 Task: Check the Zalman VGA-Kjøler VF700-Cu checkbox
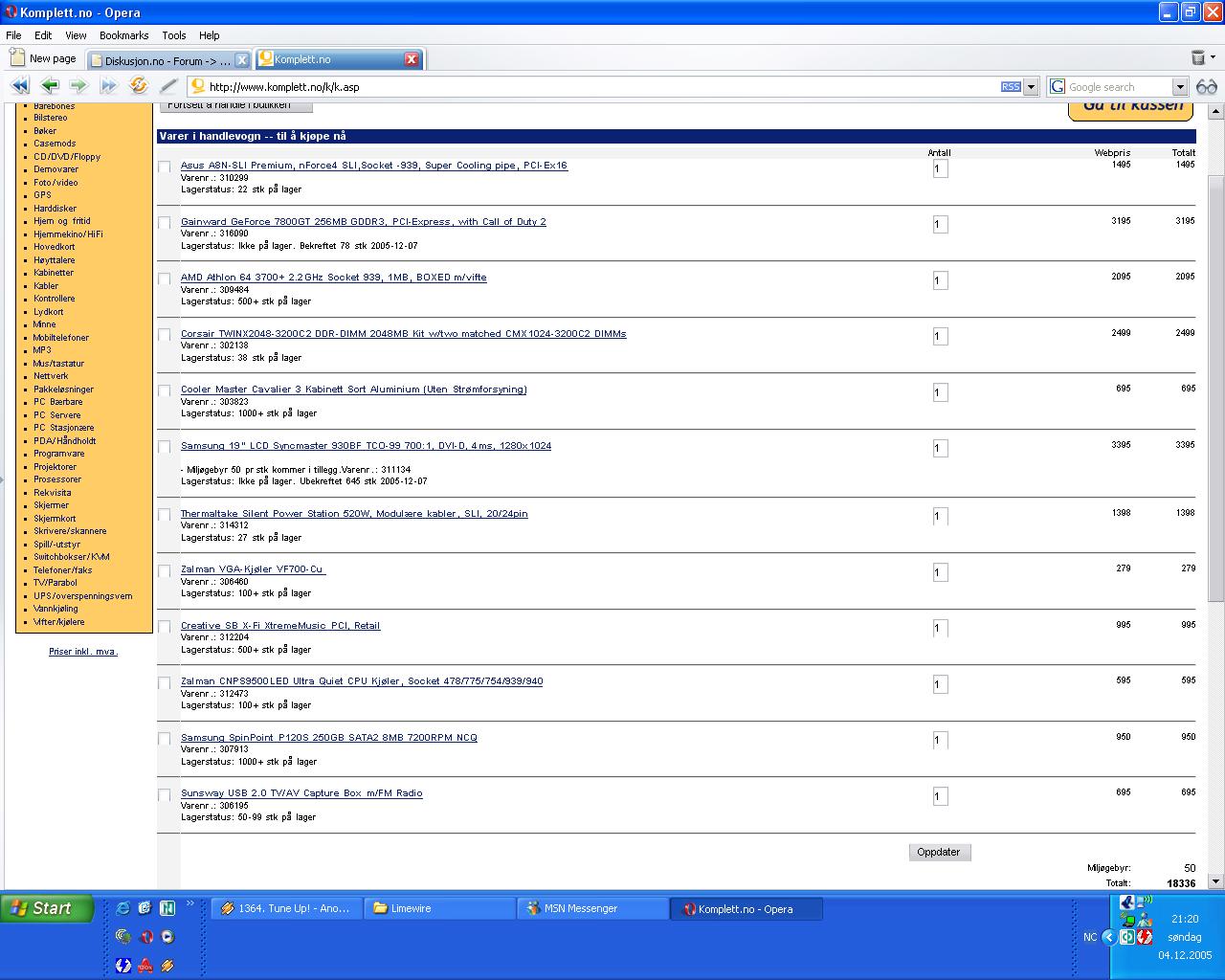click(165, 571)
